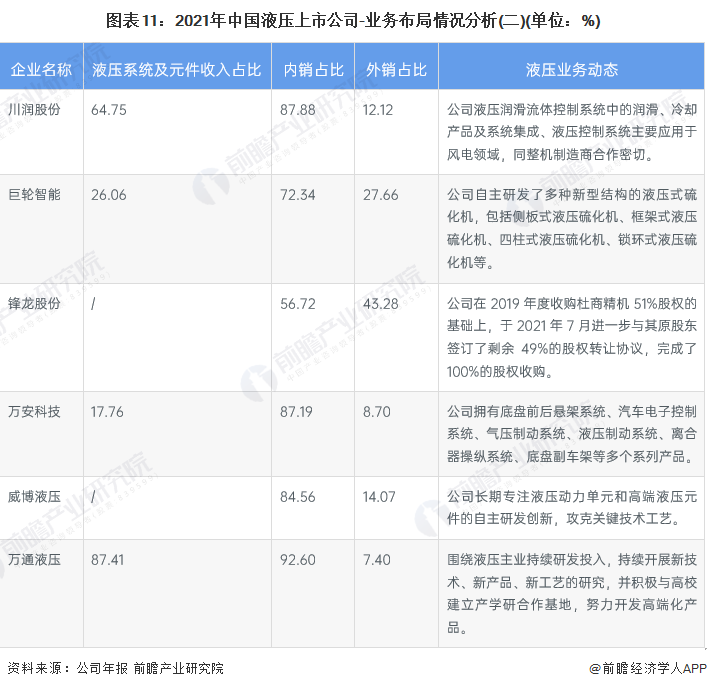The image size is (707, 689).
Task: Click company name 万安科技
Action: coord(34,412)
